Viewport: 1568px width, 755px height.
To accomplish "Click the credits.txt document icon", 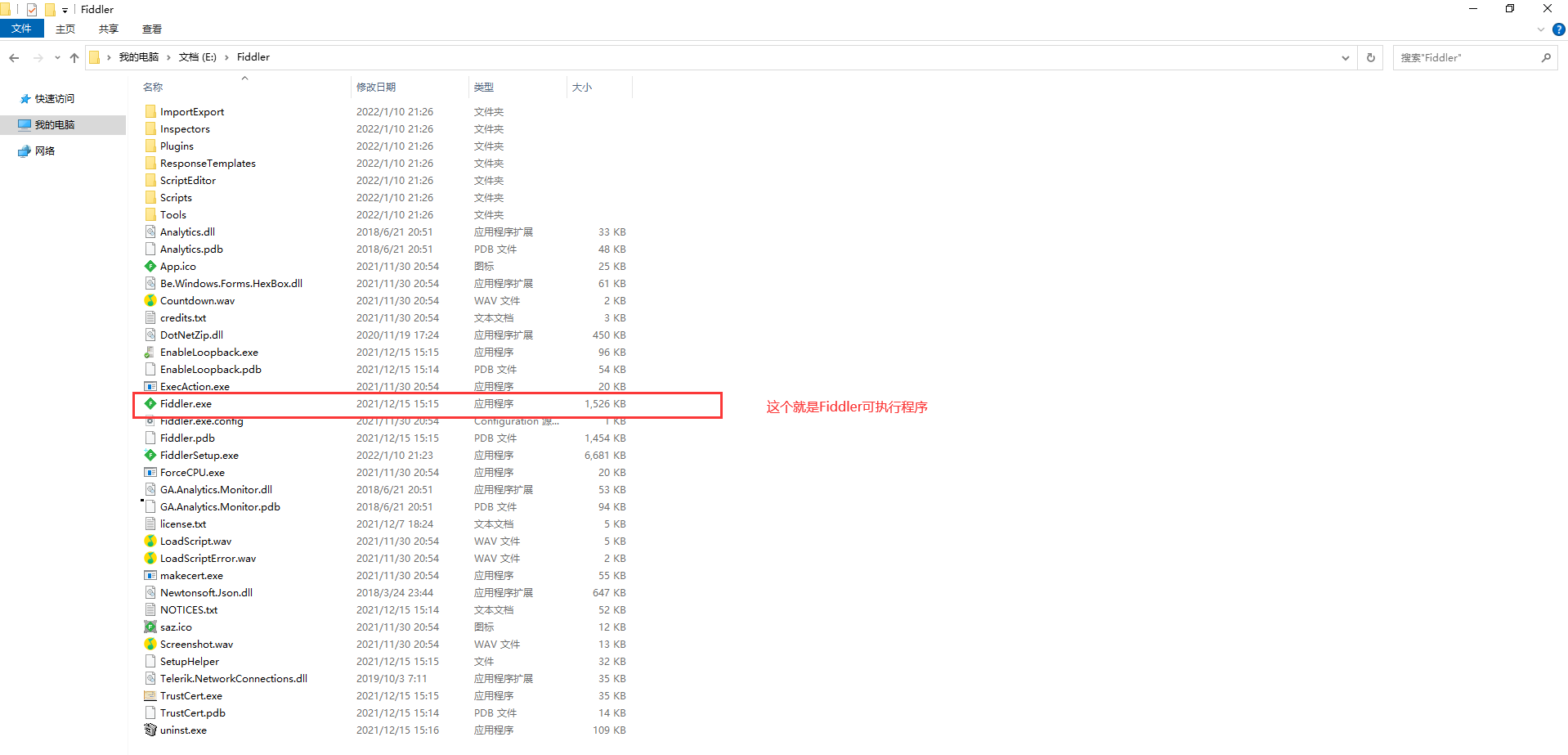I will (150, 317).
